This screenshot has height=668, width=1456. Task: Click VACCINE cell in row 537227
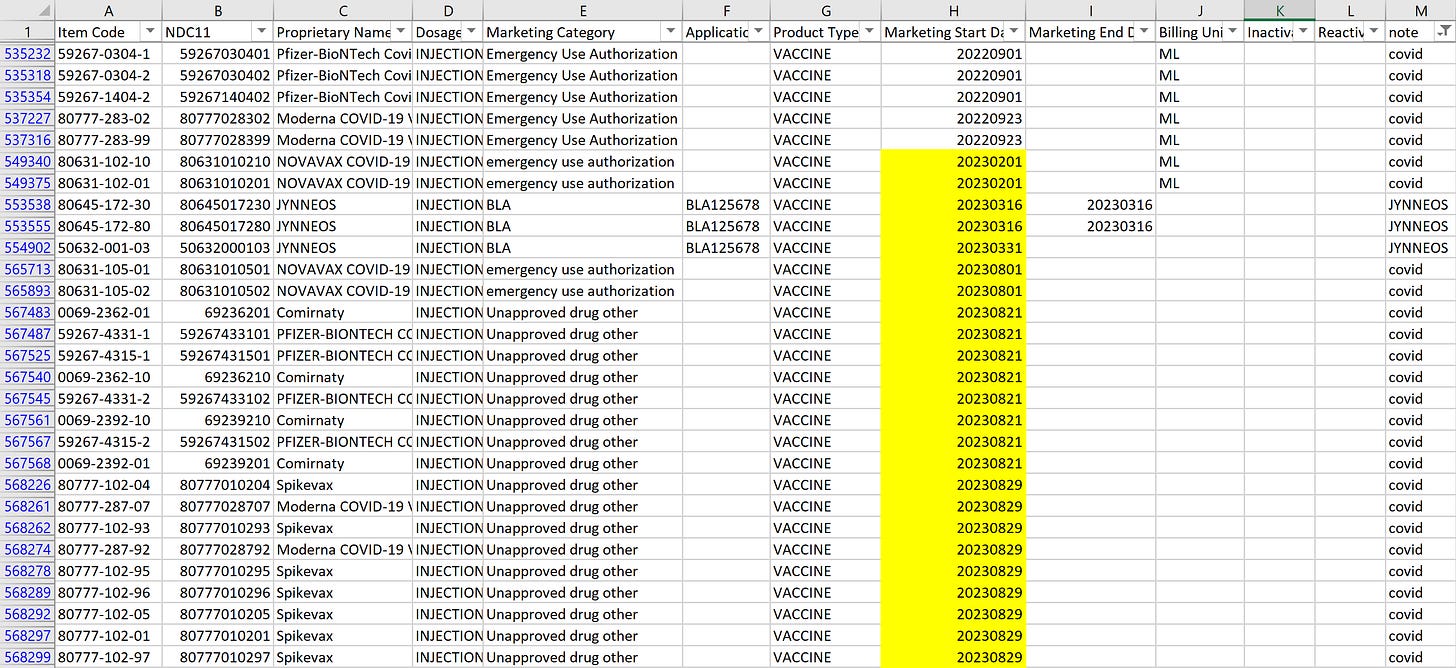tap(825, 119)
